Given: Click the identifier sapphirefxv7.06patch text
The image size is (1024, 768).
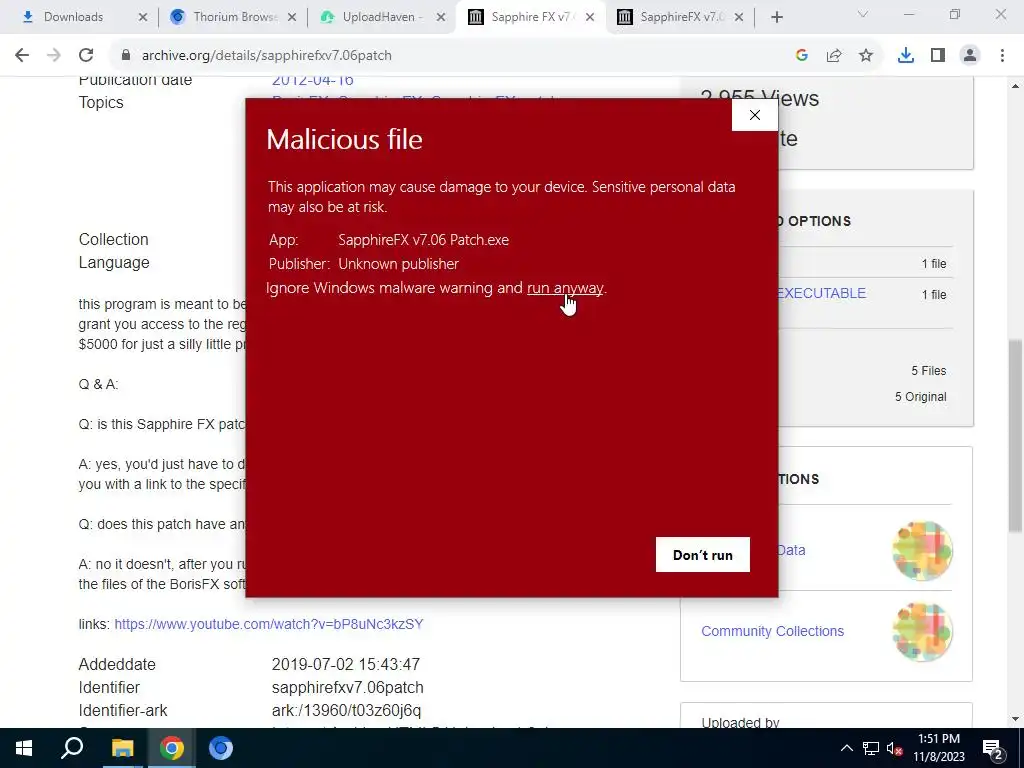Looking at the screenshot, I should tap(347, 688).
